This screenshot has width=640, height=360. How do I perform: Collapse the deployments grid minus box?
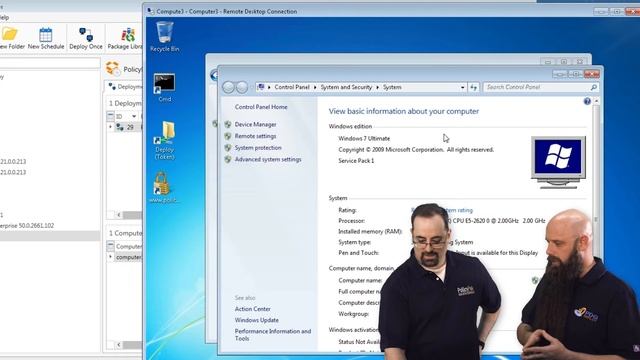click(x=110, y=116)
